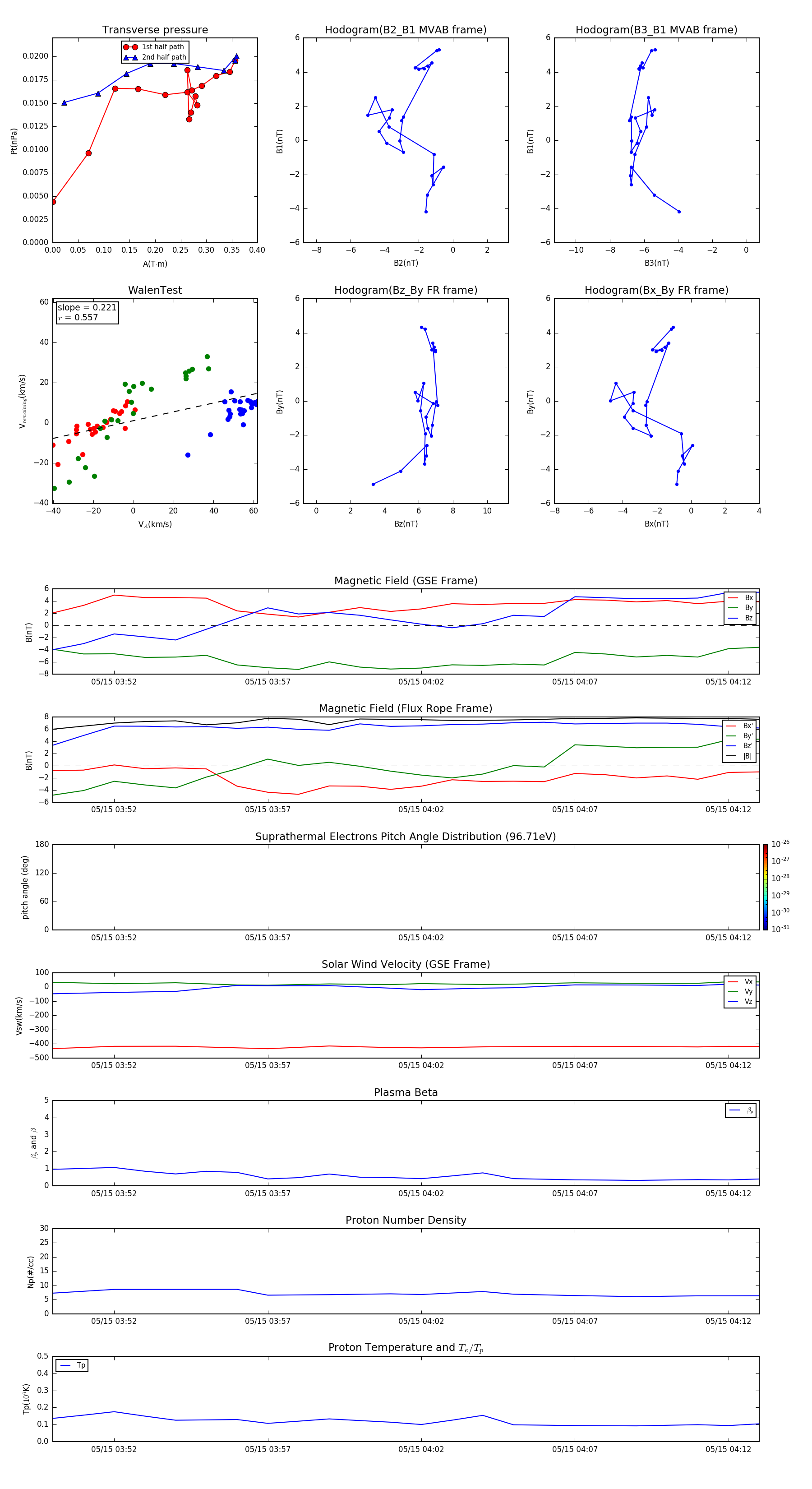The width and height of the screenshot is (812, 1489).
Task: Click the "Magnetic Field (GSE Frame)" title
Action: pyautogui.click(x=406, y=581)
